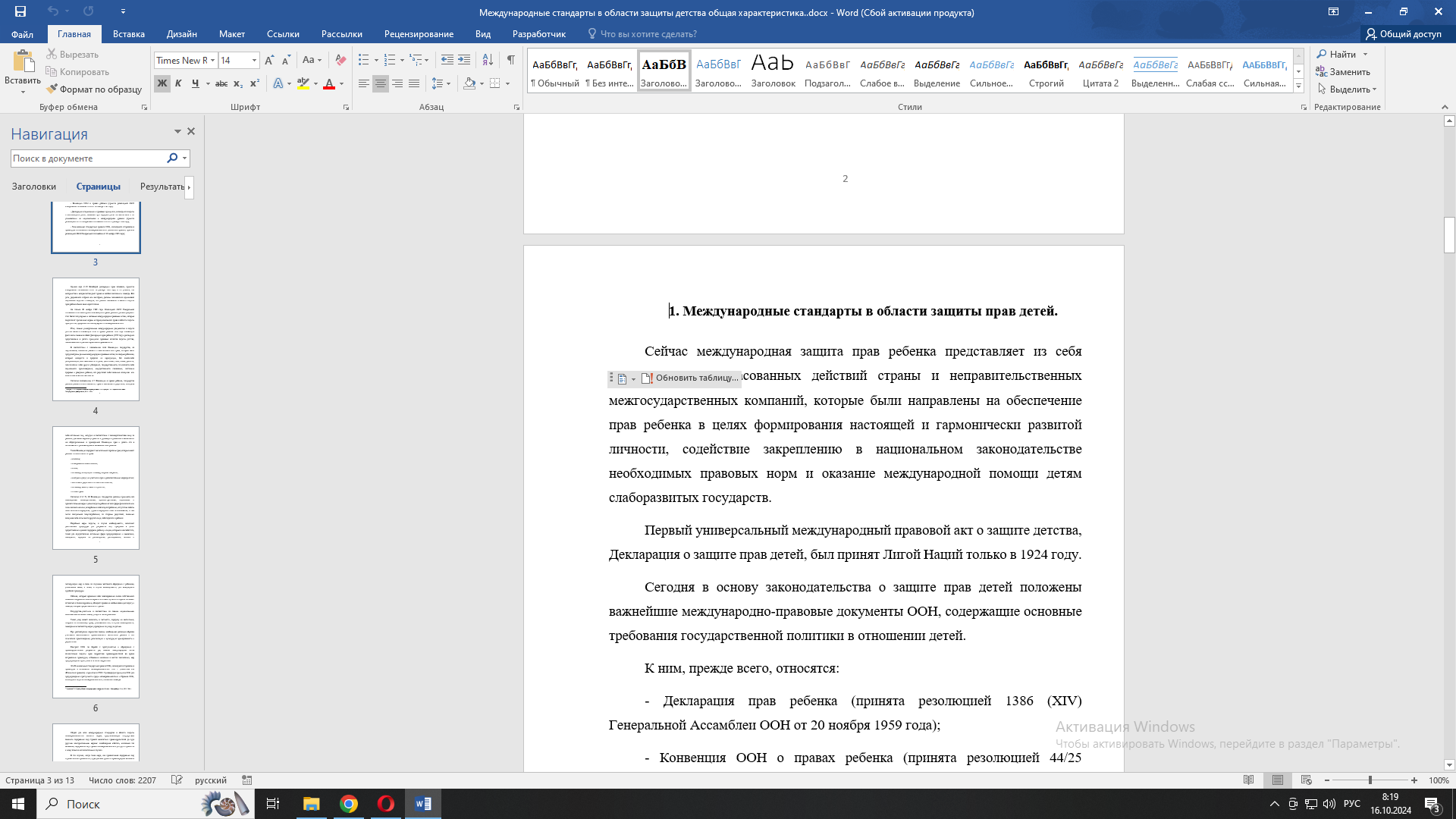Open the text highlight color tool
The width and height of the screenshot is (1456, 819).
point(303,83)
